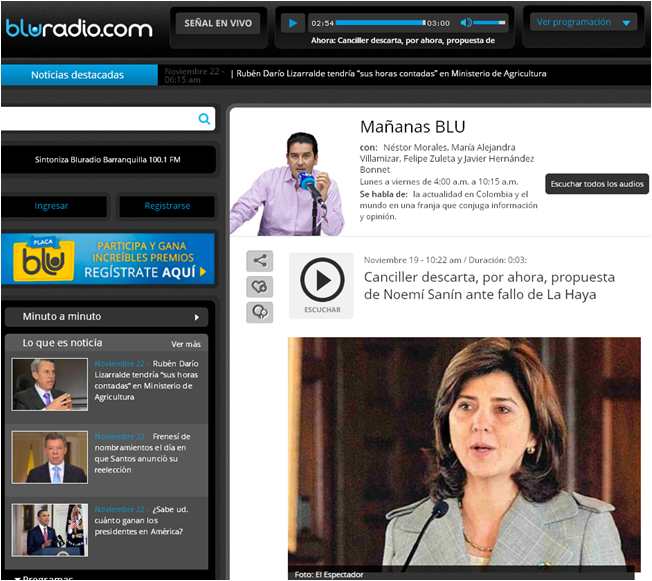Viewport: 652px width, 581px height.
Task: Click the share icon beside the audio
Action: click(x=259, y=261)
